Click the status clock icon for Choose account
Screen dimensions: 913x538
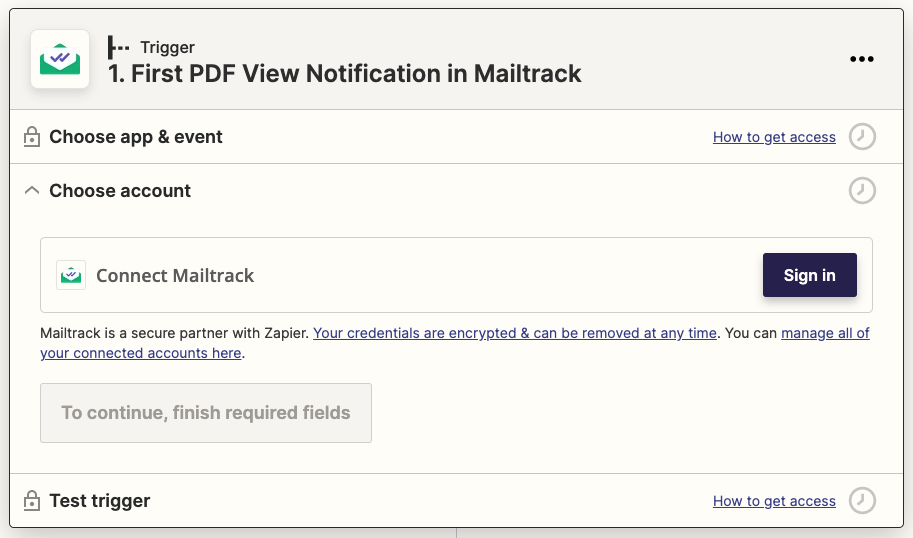pos(862,190)
